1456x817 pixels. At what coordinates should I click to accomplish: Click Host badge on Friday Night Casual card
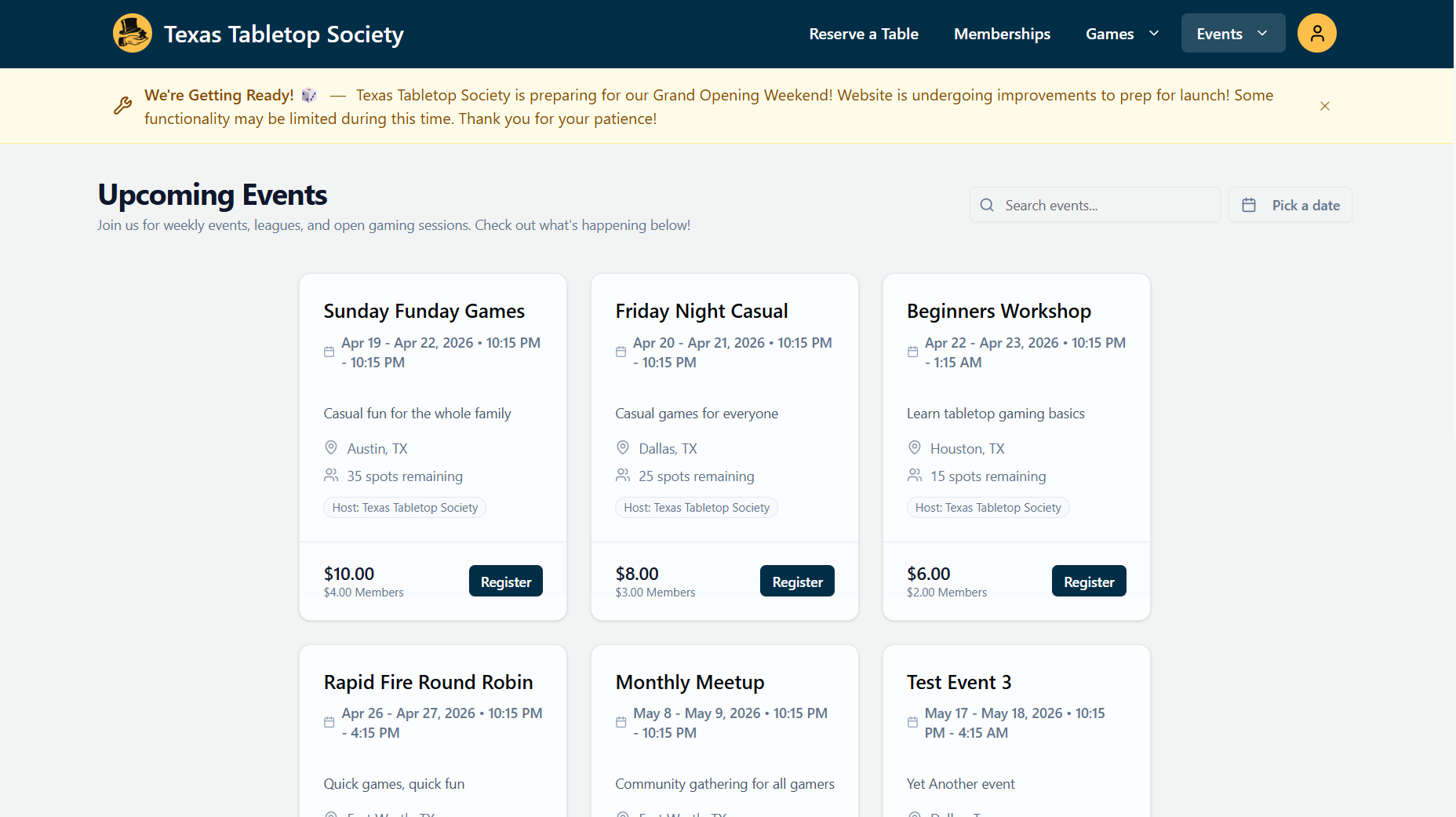(x=697, y=508)
